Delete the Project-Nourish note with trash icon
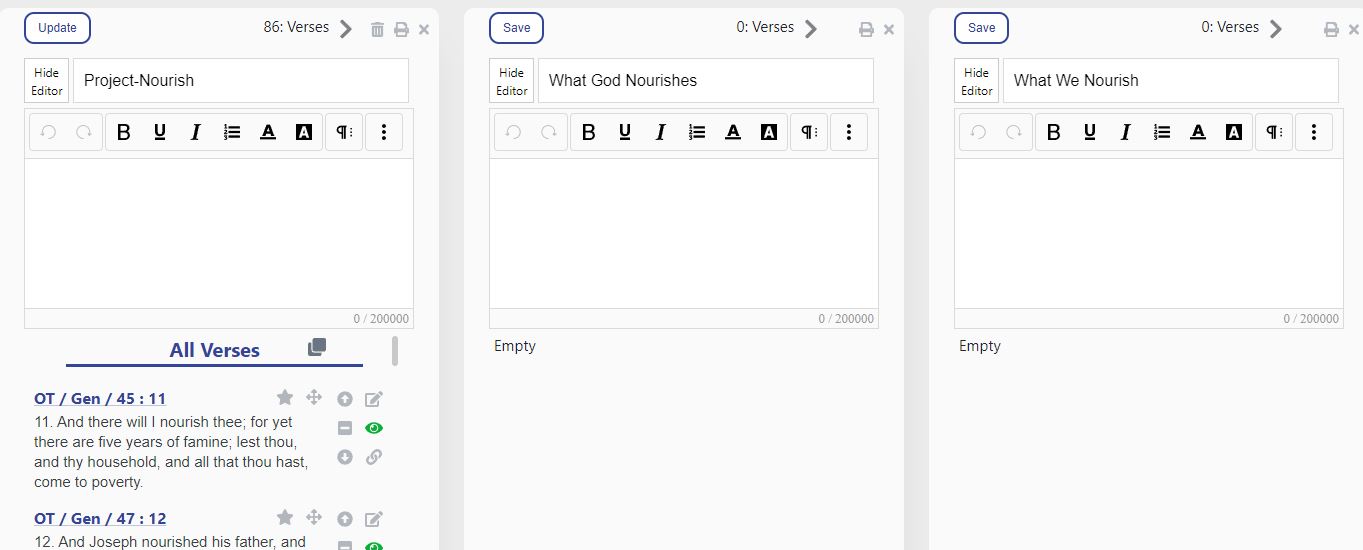Image resolution: width=1363 pixels, height=550 pixels. click(377, 30)
